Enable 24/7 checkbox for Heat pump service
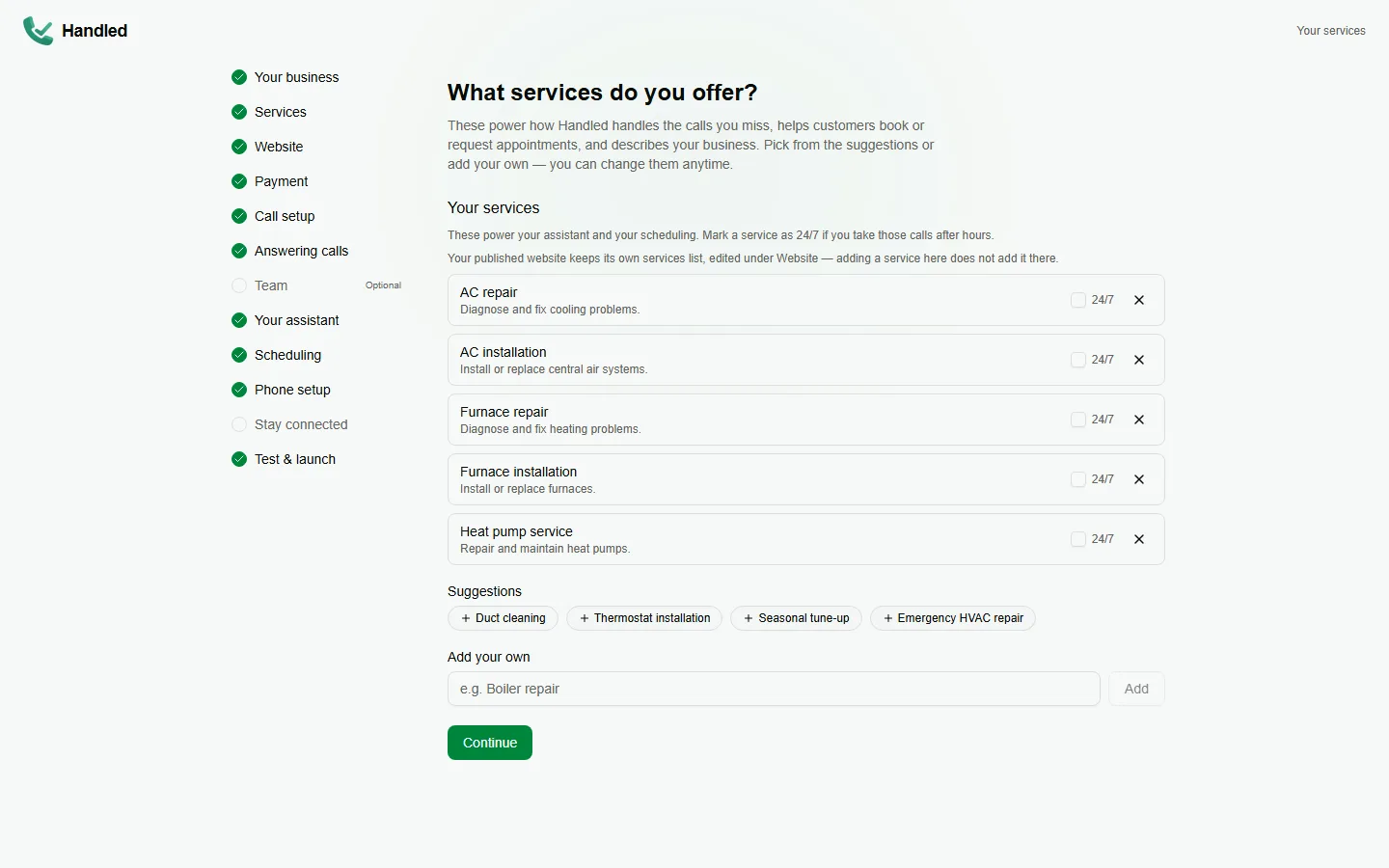Image resolution: width=1389 pixels, height=868 pixels. [x=1078, y=539]
